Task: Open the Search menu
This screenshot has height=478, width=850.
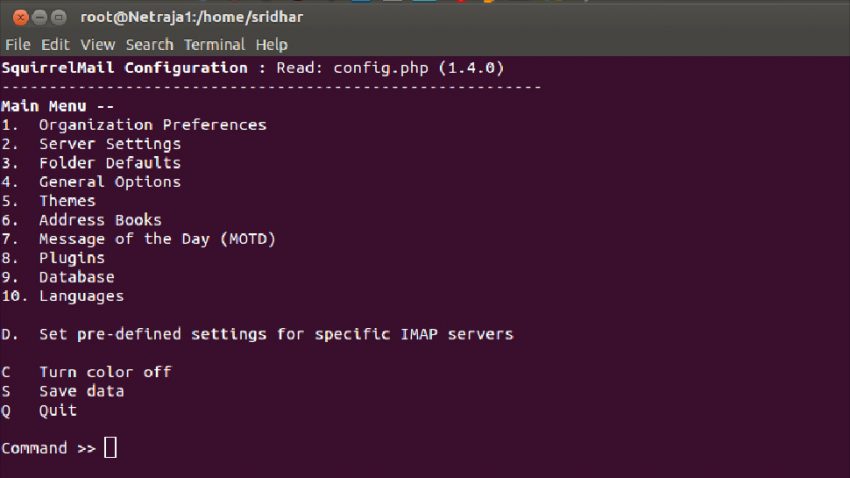Action: click(x=150, y=44)
